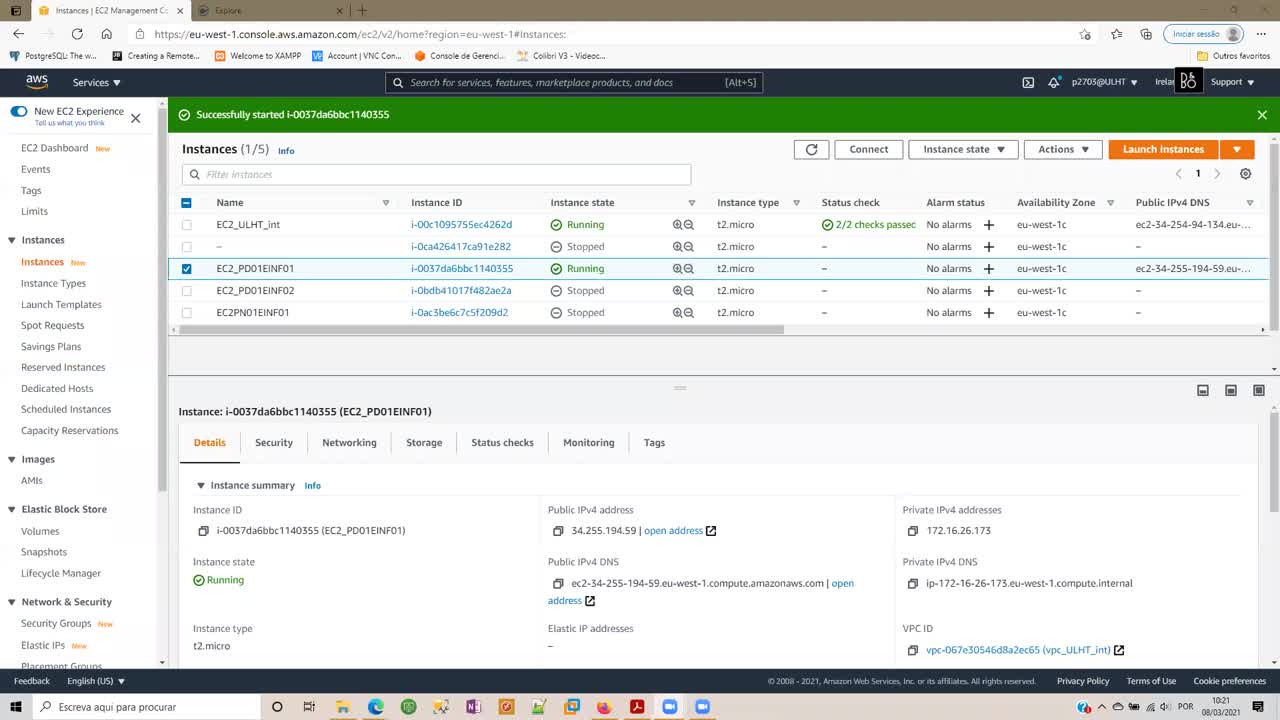Click the browser home button
1280x720 pixels.
click(x=107, y=34)
